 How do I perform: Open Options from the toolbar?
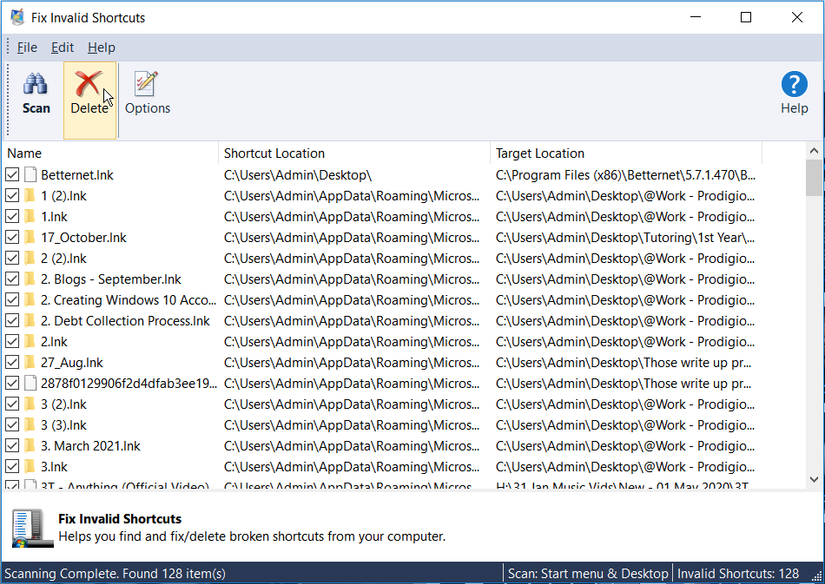147,90
